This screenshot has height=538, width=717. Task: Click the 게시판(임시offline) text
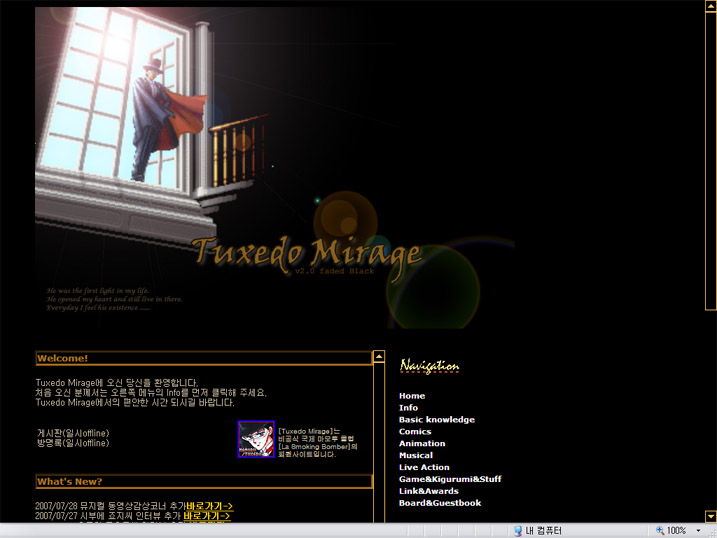[73, 433]
